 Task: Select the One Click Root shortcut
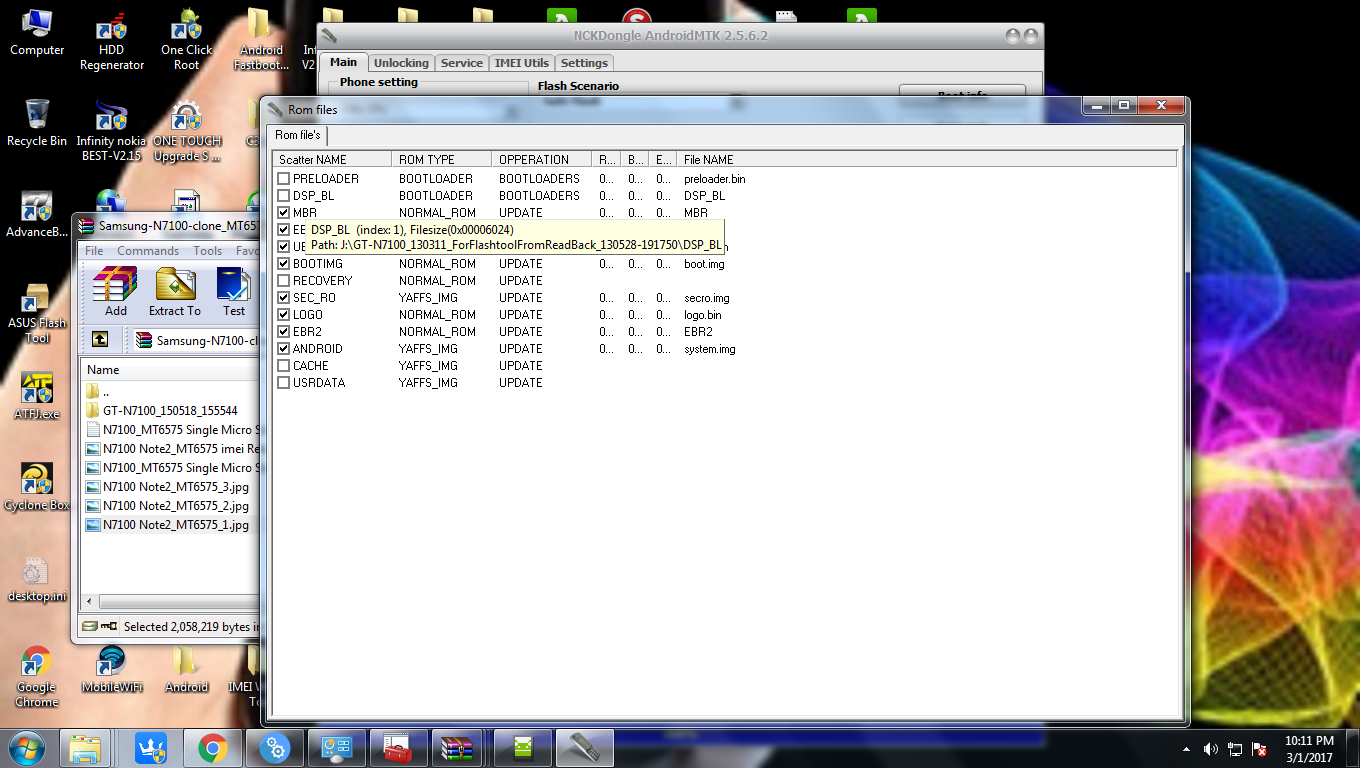(x=186, y=42)
